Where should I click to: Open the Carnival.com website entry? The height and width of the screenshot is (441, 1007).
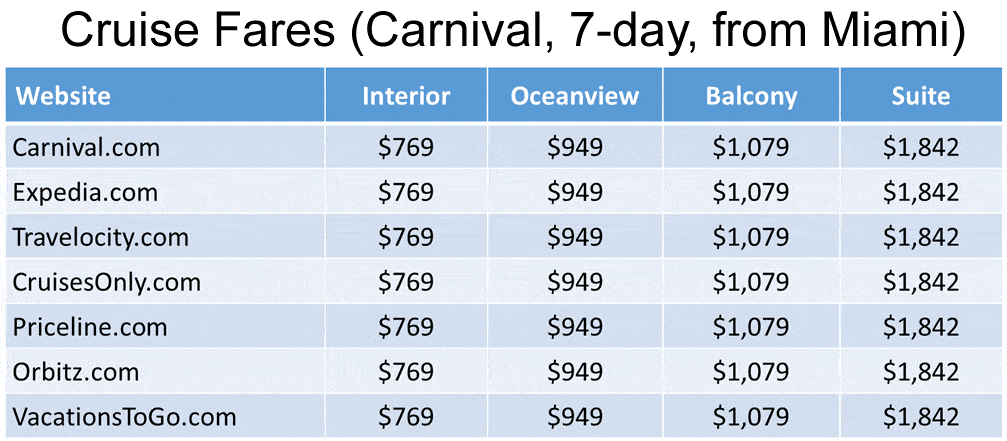(x=85, y=148)
